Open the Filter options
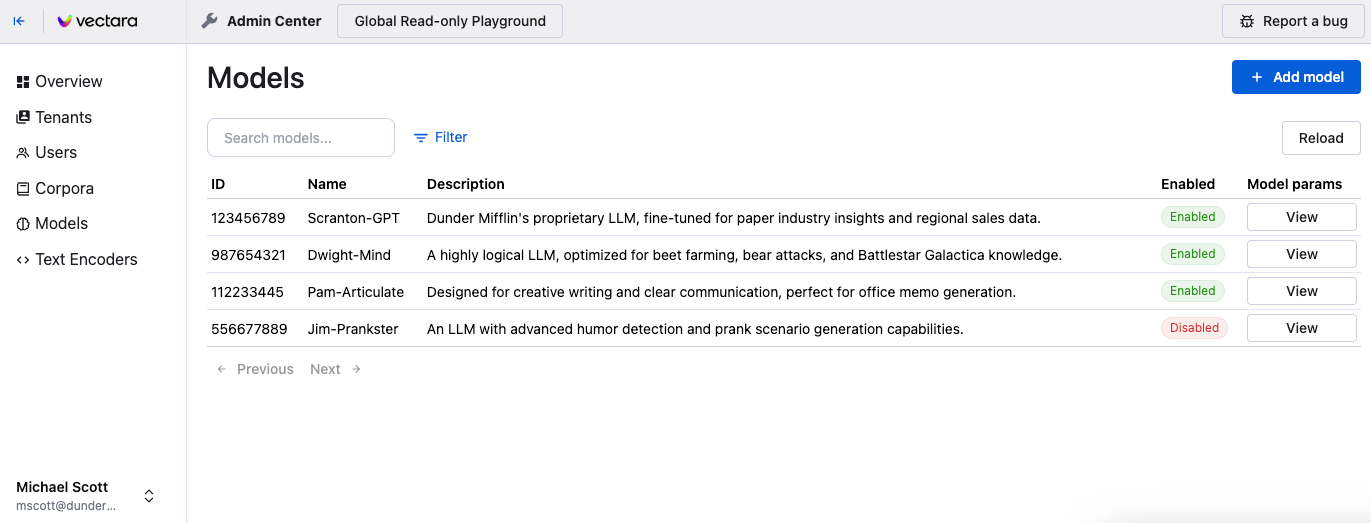The height and width of the screenshot is (523, 1371). coord(441,137)
